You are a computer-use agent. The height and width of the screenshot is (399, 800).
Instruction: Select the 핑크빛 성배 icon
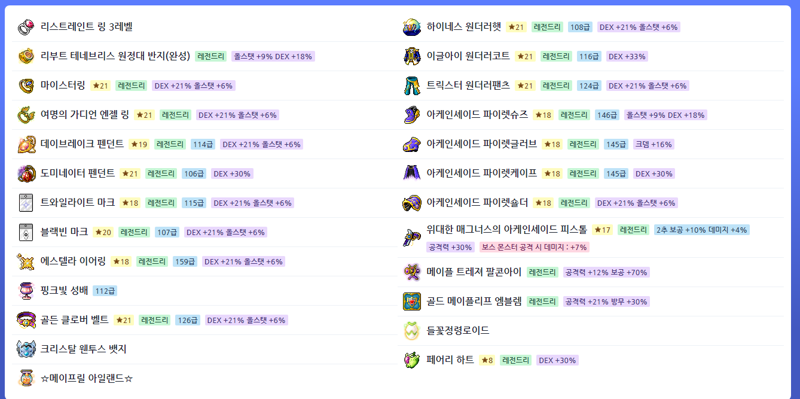(x=25, y=291)
